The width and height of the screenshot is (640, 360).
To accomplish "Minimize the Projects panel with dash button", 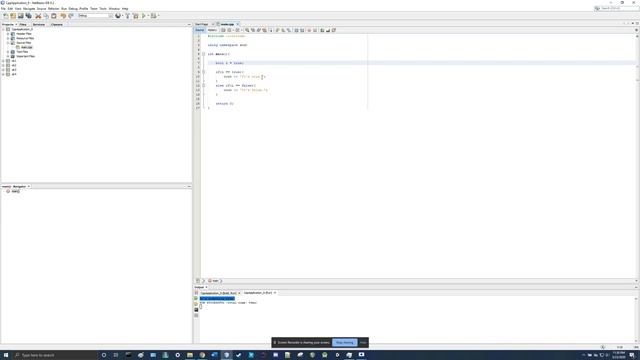I will pyautogui.click(x=189, y=24).
